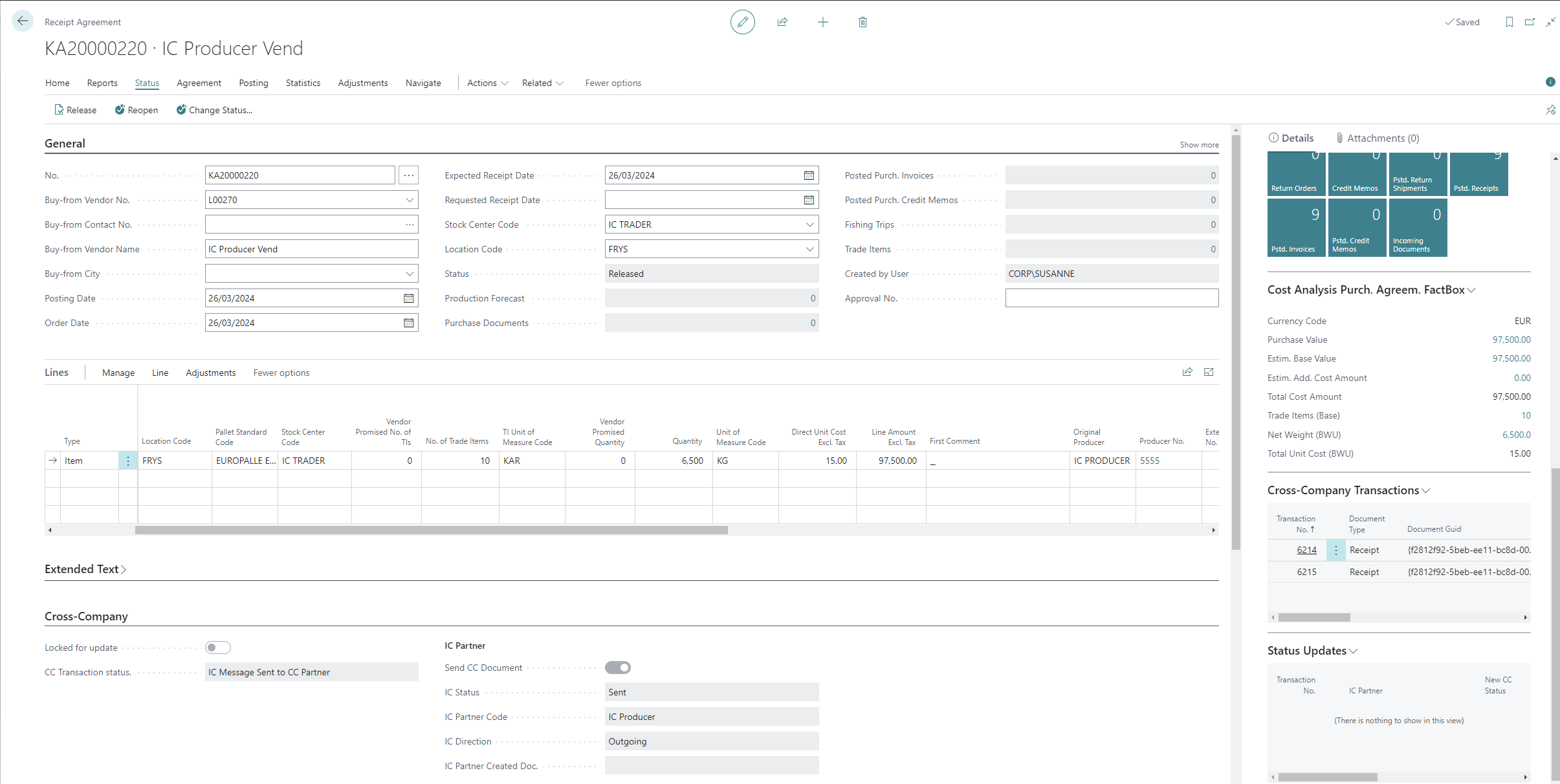Viewport: 1560px width, 784px height.
Task: Open Expected Receipt Date calendar
Action: tap(809, 175)
